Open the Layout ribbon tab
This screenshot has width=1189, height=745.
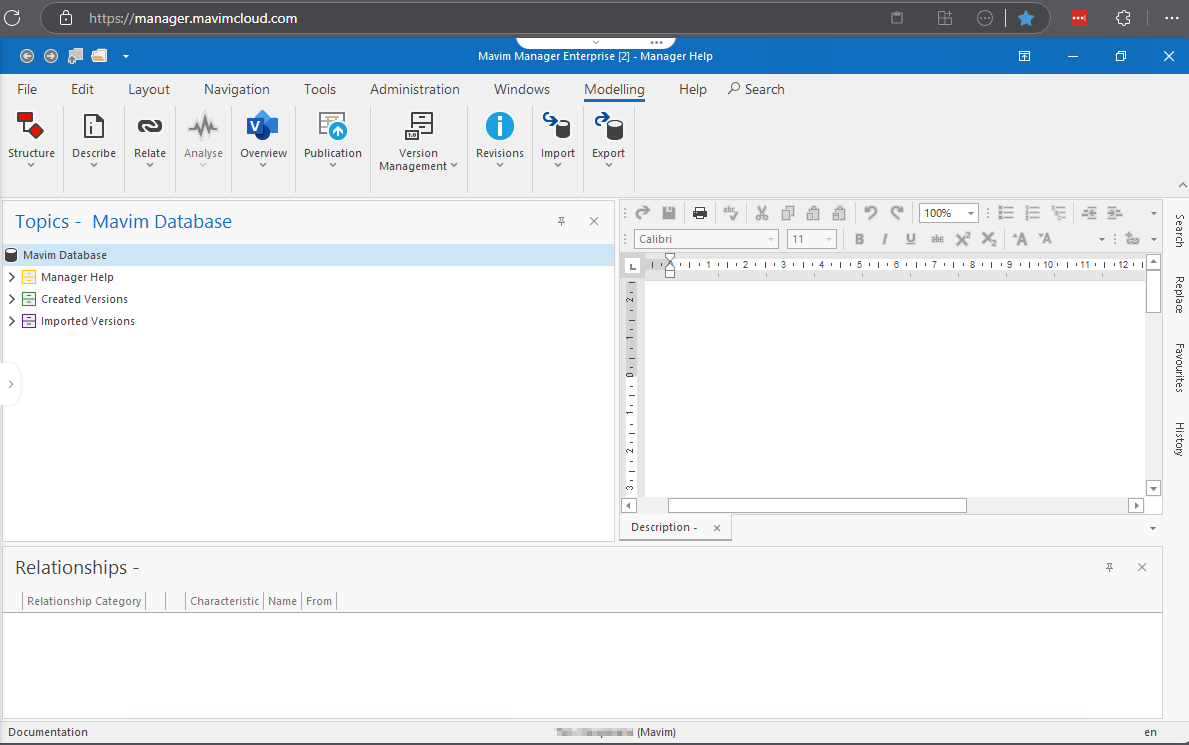click(149, 90)
